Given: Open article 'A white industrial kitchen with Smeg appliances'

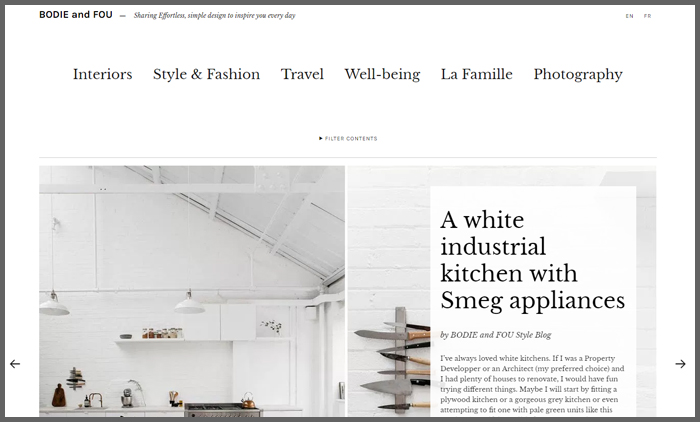Looking at the screenshot, I should [533, 260].
